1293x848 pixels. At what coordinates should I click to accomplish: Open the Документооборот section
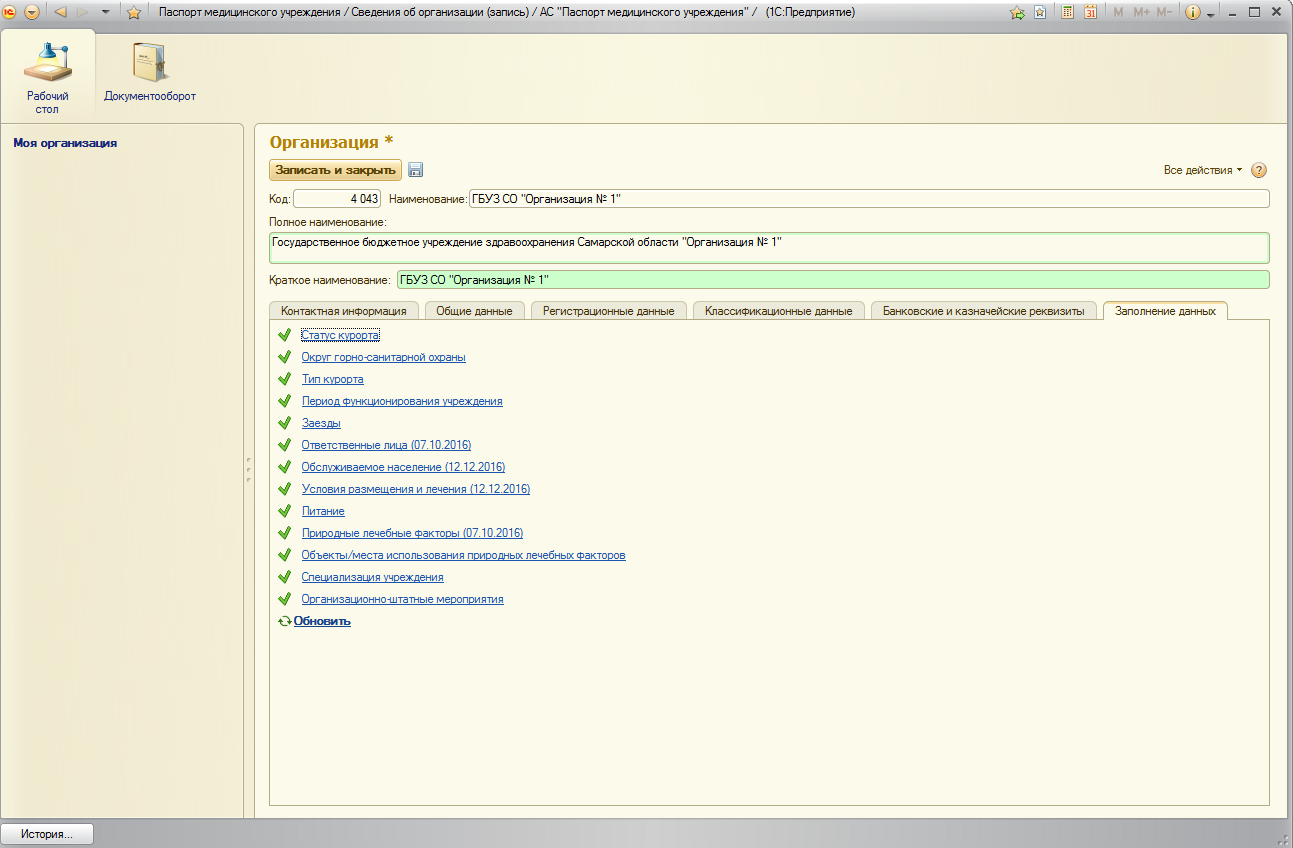[150, 74]
